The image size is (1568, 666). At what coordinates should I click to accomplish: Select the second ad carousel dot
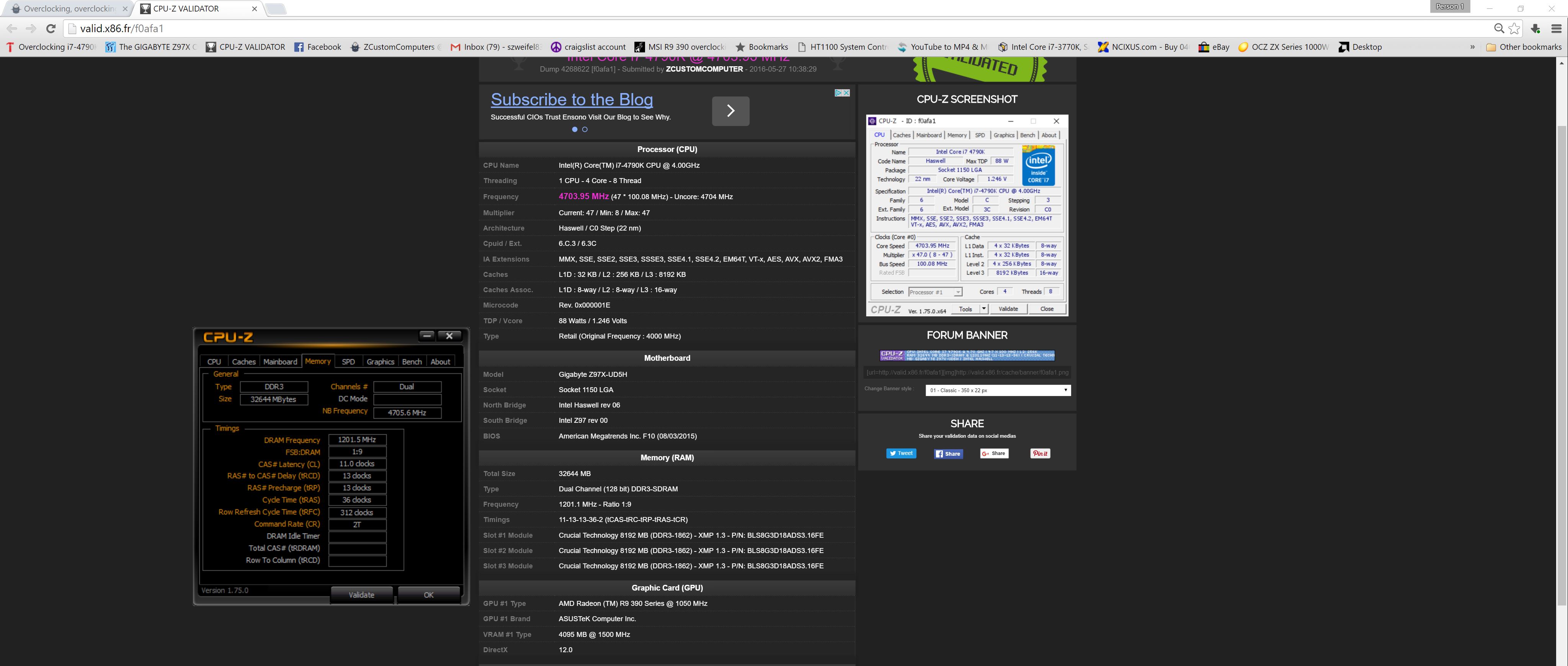point(585,129)
